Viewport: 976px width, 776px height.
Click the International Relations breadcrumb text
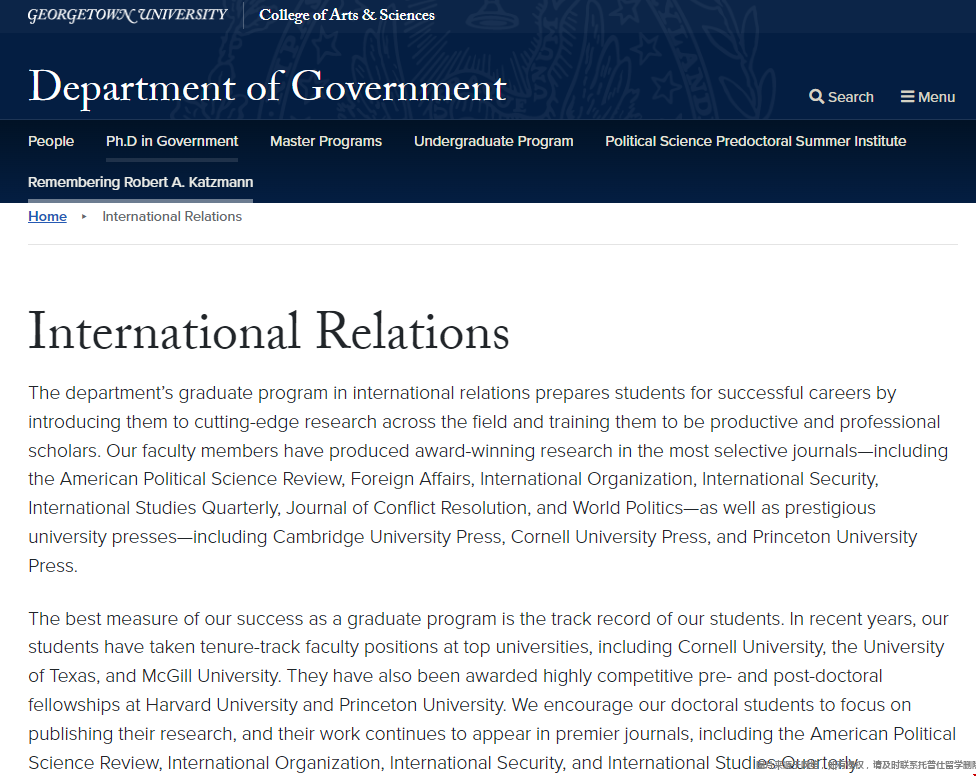(172, 217)
